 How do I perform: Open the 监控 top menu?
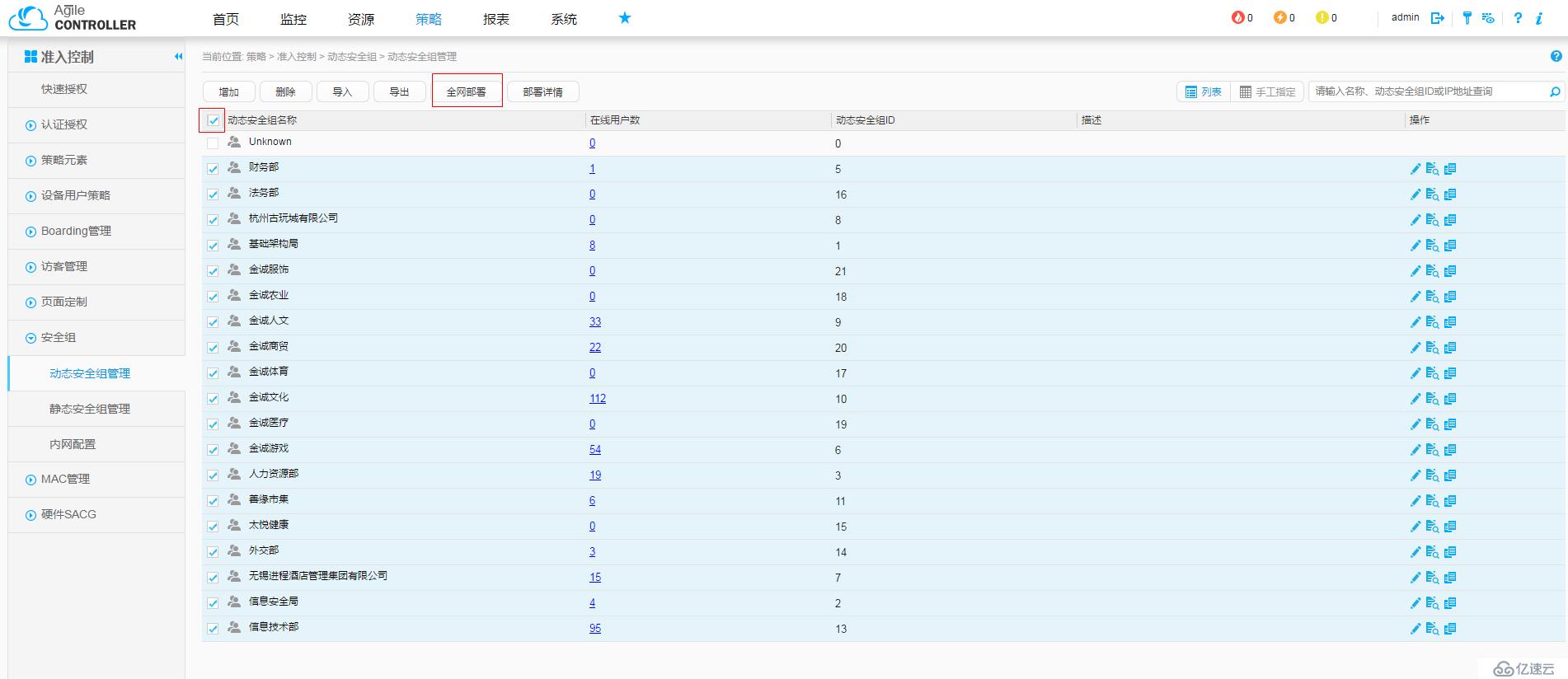293,19
